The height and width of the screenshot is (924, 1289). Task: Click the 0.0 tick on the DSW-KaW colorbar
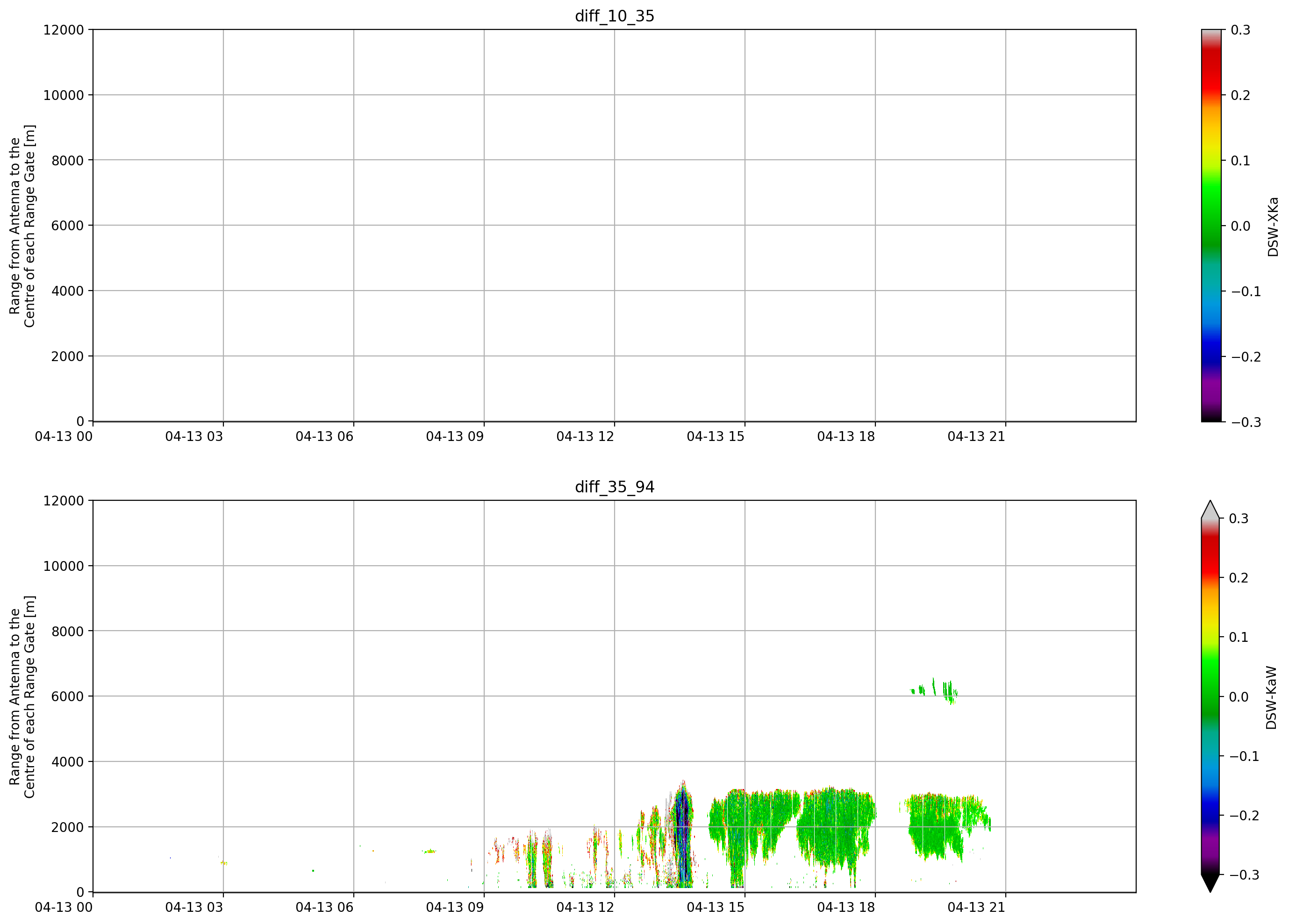pos(1239,697)
